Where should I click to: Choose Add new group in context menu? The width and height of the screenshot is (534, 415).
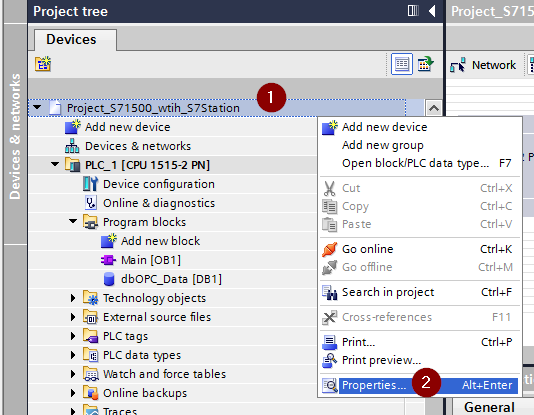(420, 145)
